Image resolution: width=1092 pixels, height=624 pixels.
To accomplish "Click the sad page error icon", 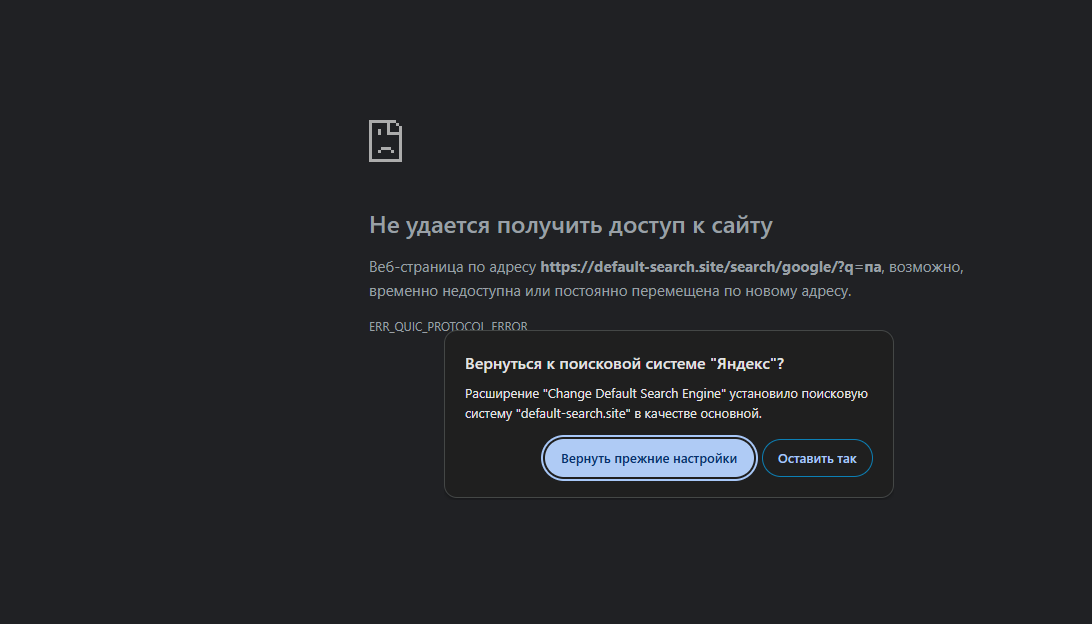I will [x=385, y=141].
